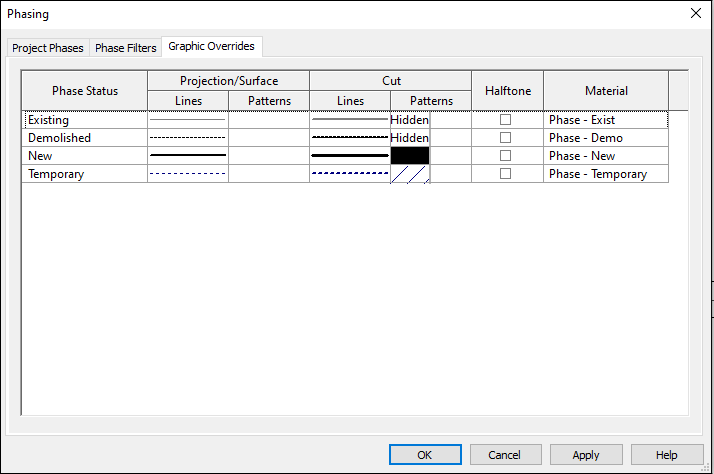Confirm the dialog with OK
This screenshot has height=474, width=714.
point(425,455)
